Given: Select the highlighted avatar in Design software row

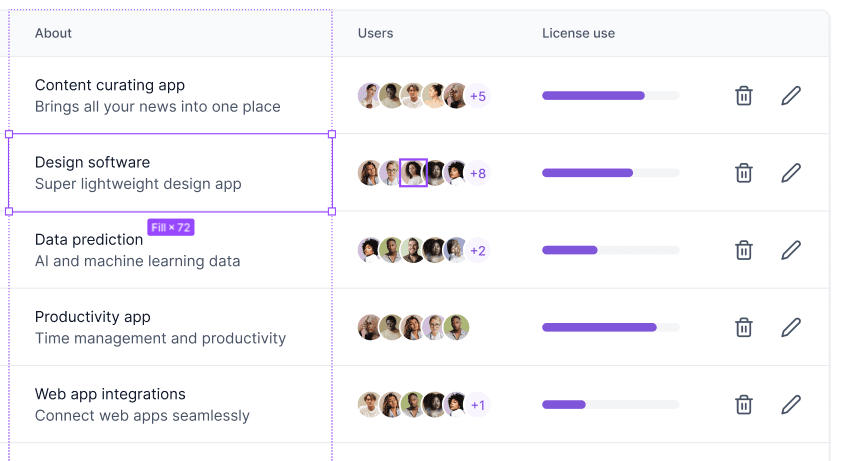Looking at the screenshot, I should [413, 173].
